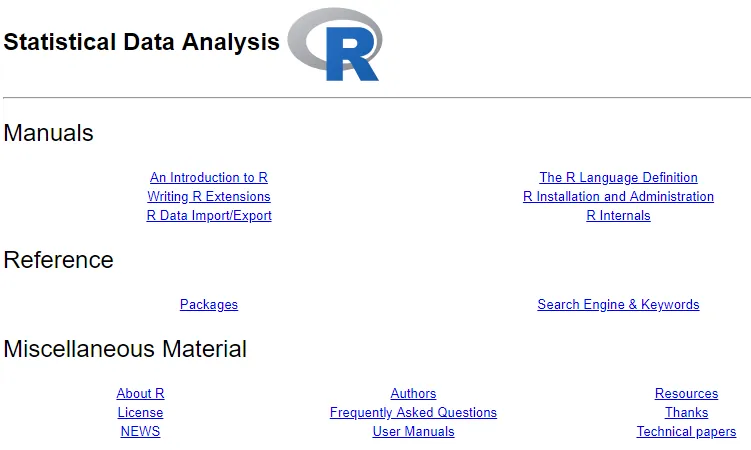Open The R Language Definition
The width and height of the screenshot is (751, 450).
618,178
